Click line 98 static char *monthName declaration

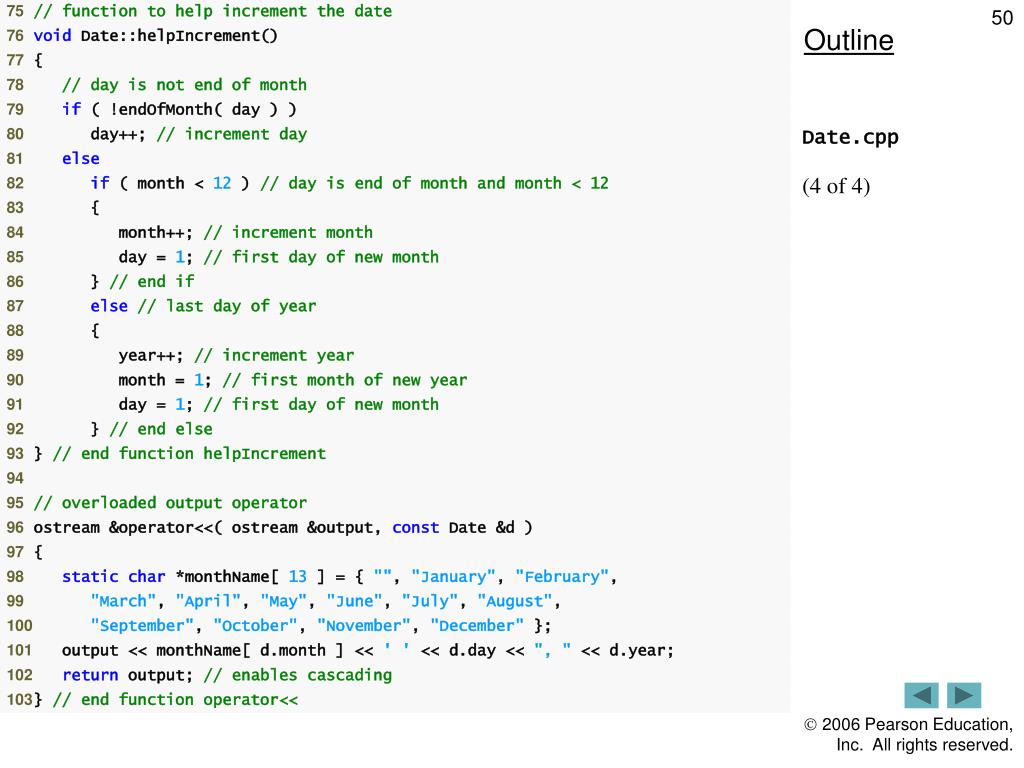(340, 577)
